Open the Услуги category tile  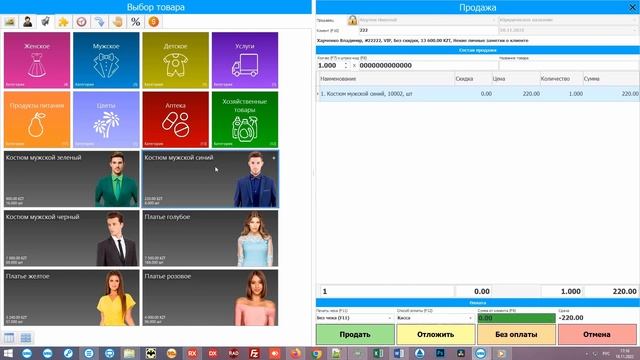point(245,60)
